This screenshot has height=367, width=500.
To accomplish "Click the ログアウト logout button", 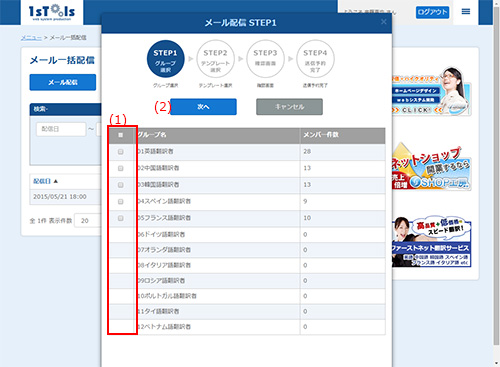I will pyautogui.click(x=432, y=12).
